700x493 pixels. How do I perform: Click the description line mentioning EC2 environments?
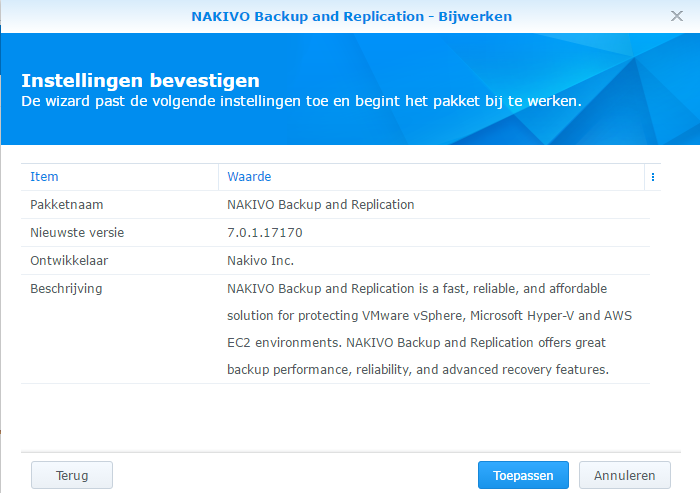pyautogui.click(x=417, y=343)
